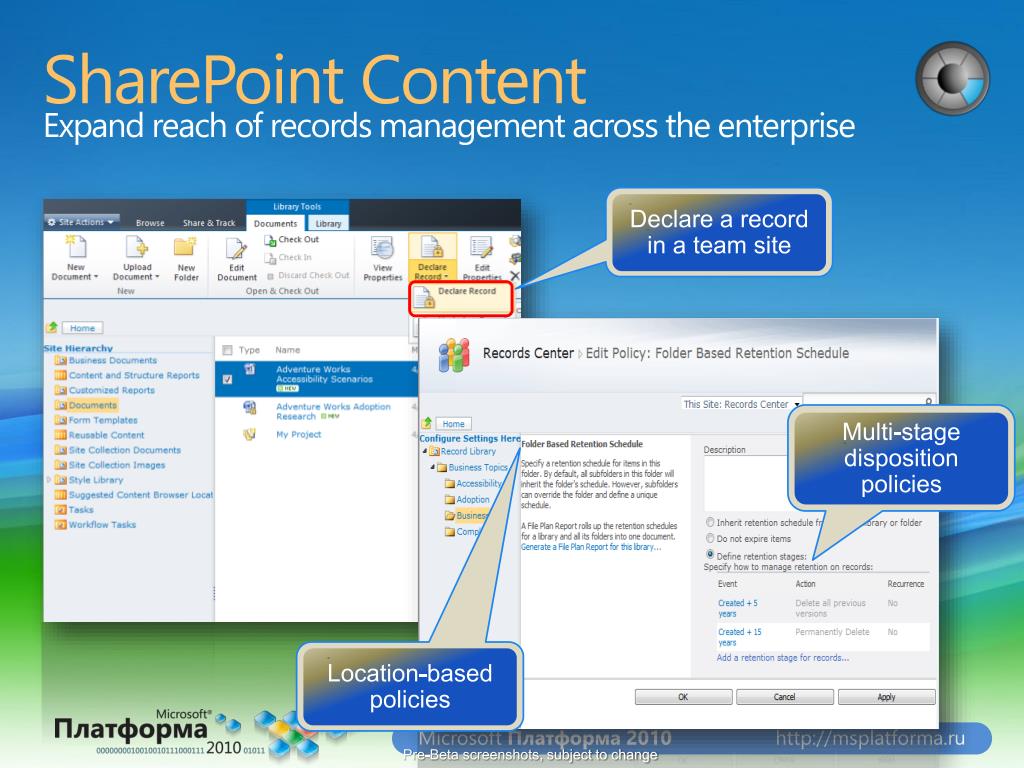Click the Accessibility folder icon in Records Center tree
Viewport: 1024px width, 768px height.
tap(449, 484)
